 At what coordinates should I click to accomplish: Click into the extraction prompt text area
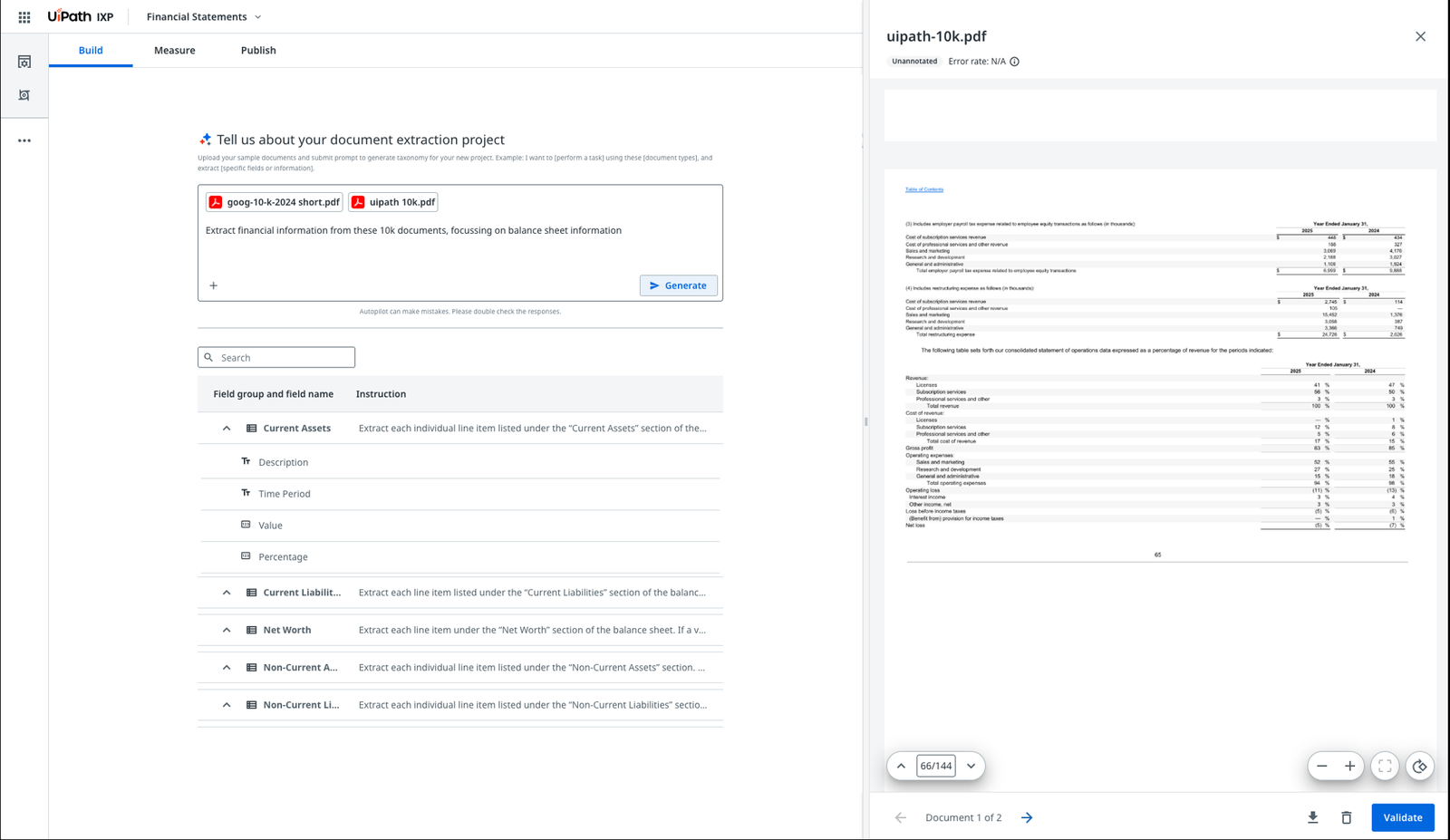(460, 245)
